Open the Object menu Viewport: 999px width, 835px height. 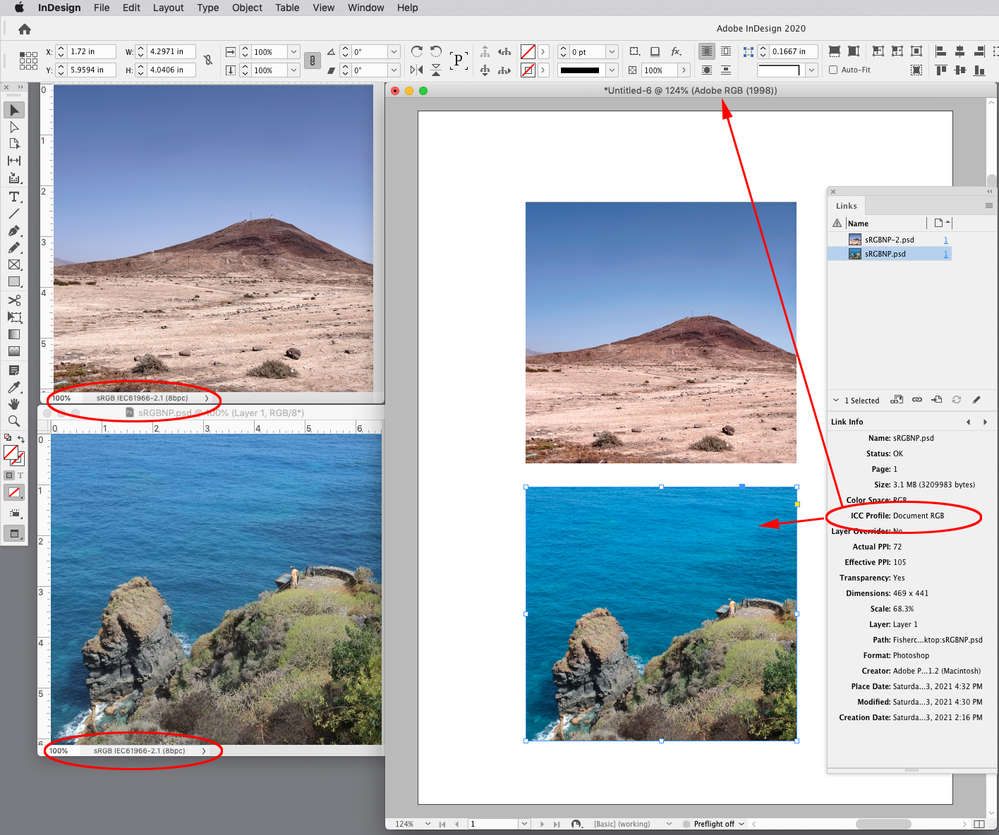tap(247, 8)
